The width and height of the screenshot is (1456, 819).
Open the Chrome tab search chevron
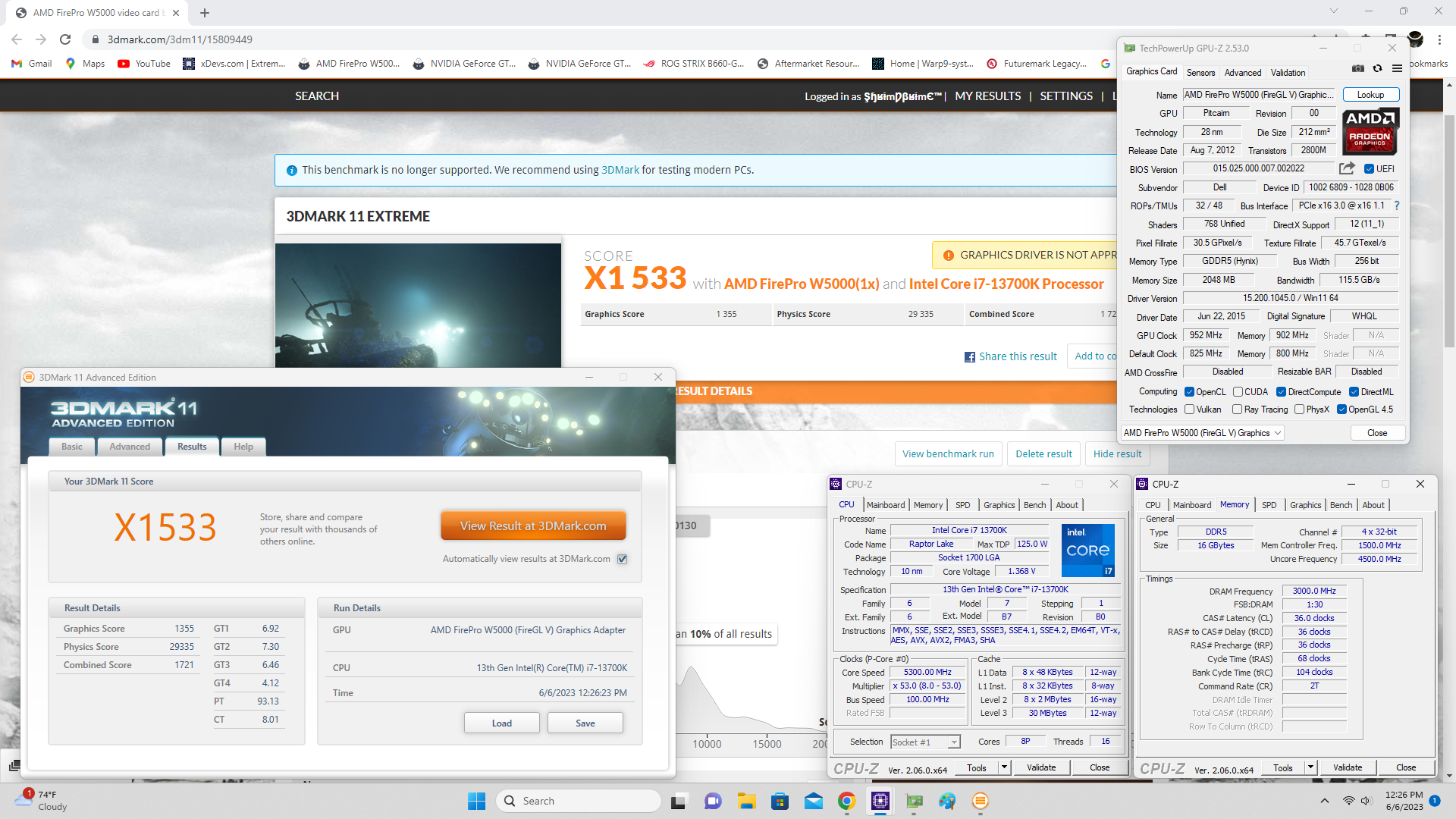pos(1334,11)
